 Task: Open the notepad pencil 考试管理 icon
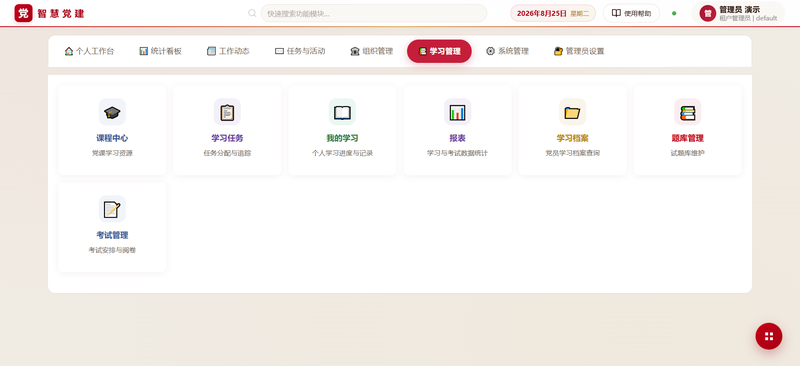[x=112, y=209]
